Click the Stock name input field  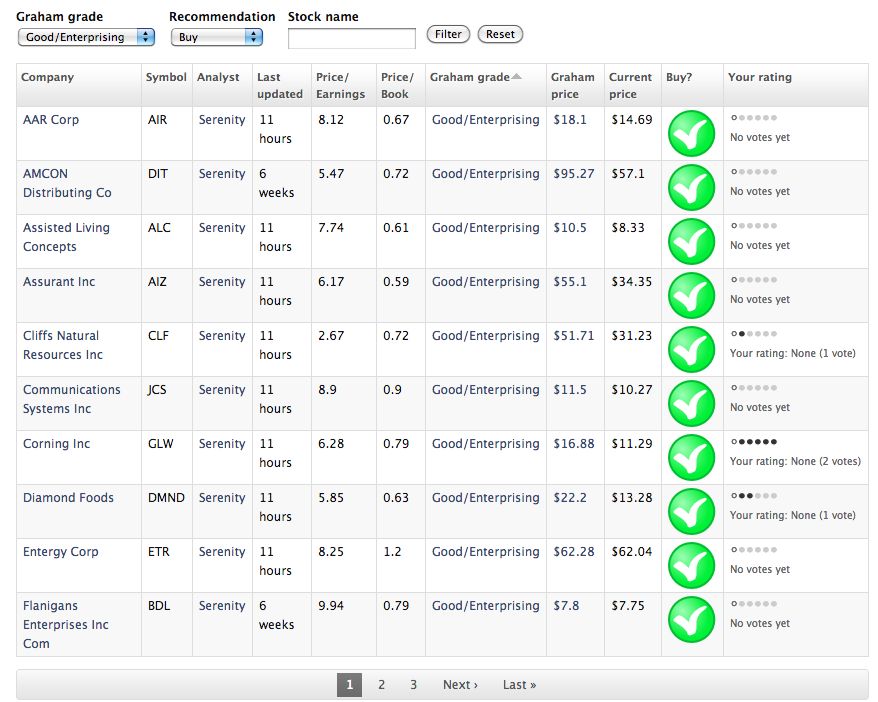pyautogui.click(x=352, y=39)
